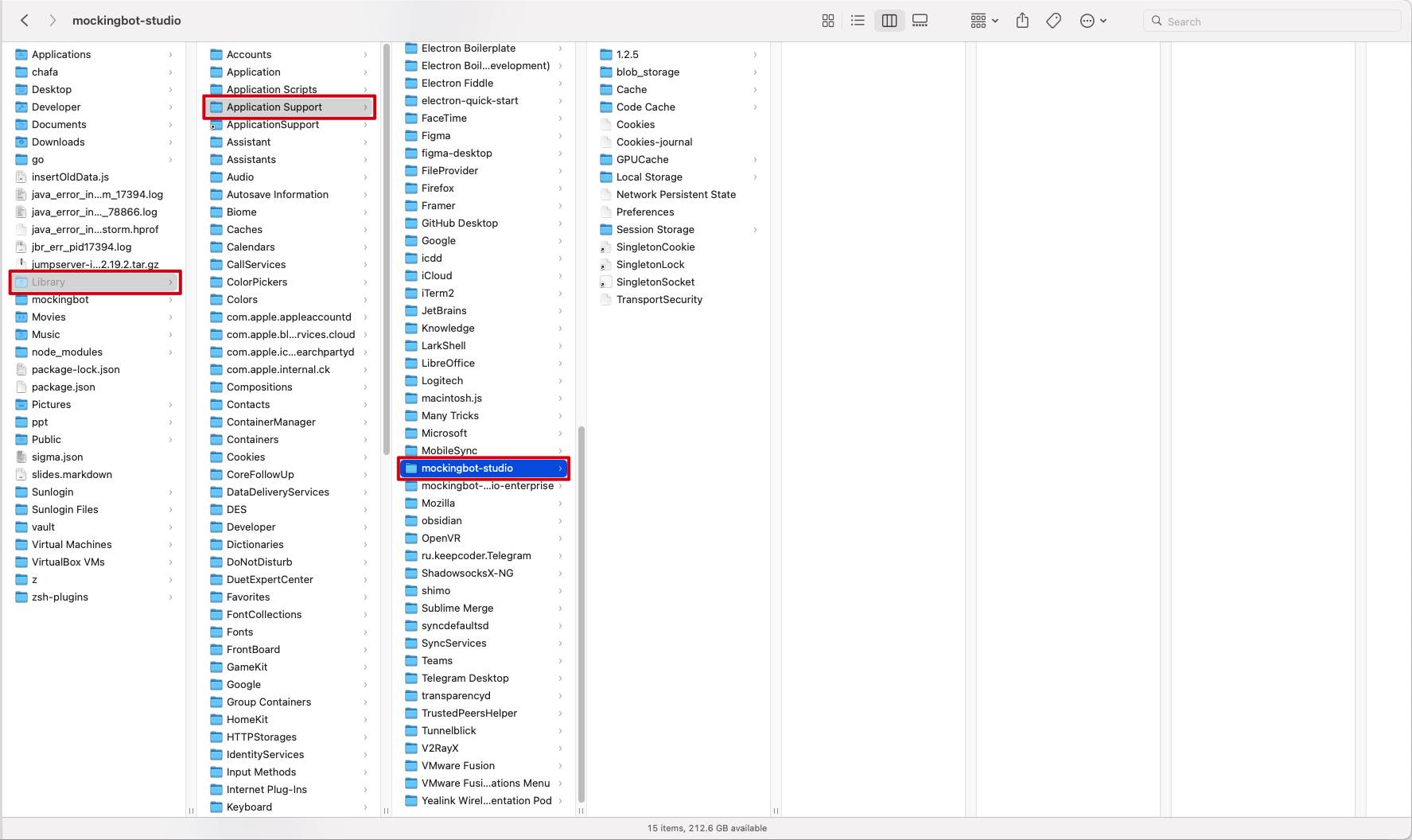Viewport: 1412px width, 840px height.
Task: Click the jumpserver tar.gz archive icon
Action: click(x=21, y=264)
